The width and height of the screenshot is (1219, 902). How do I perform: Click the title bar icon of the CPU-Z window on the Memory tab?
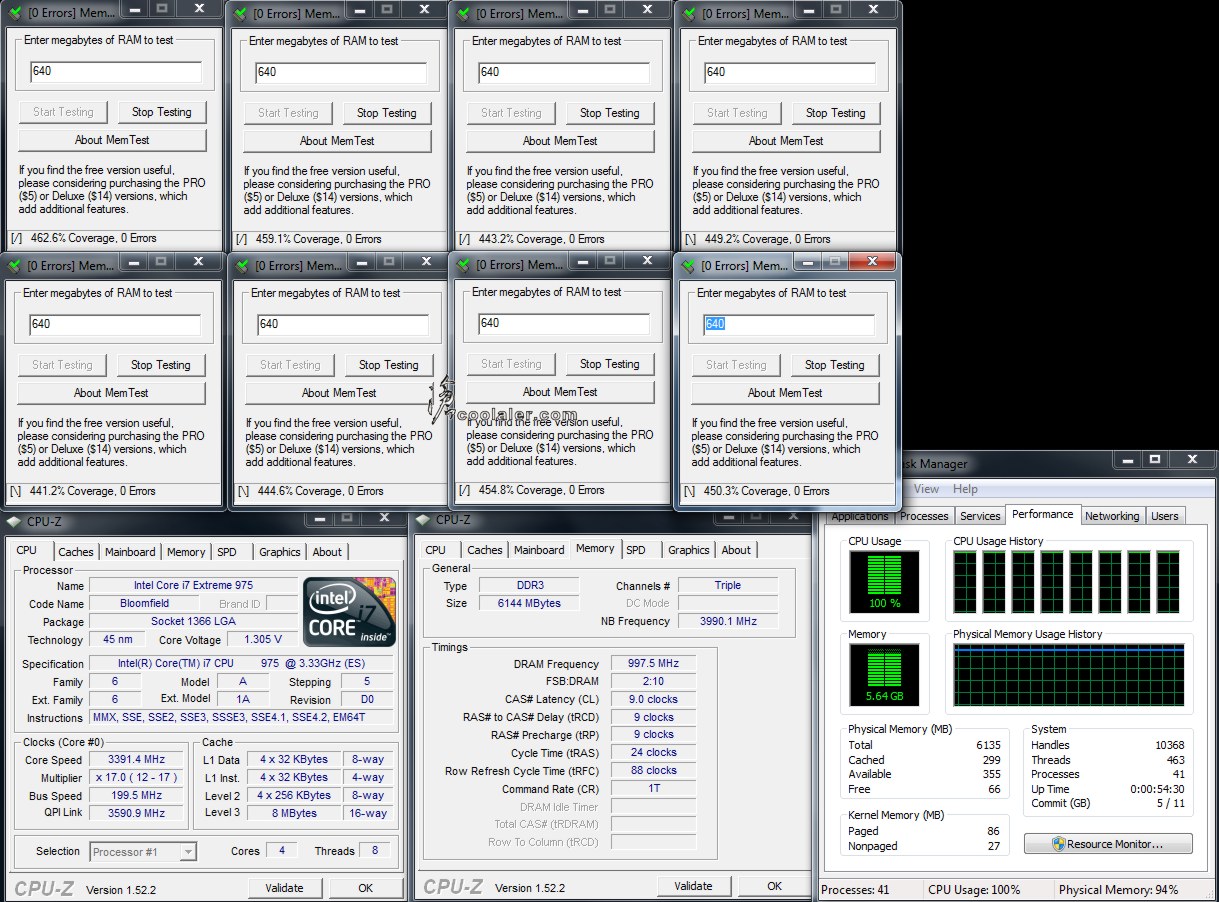pyautogui.click(x=423, y=520)
